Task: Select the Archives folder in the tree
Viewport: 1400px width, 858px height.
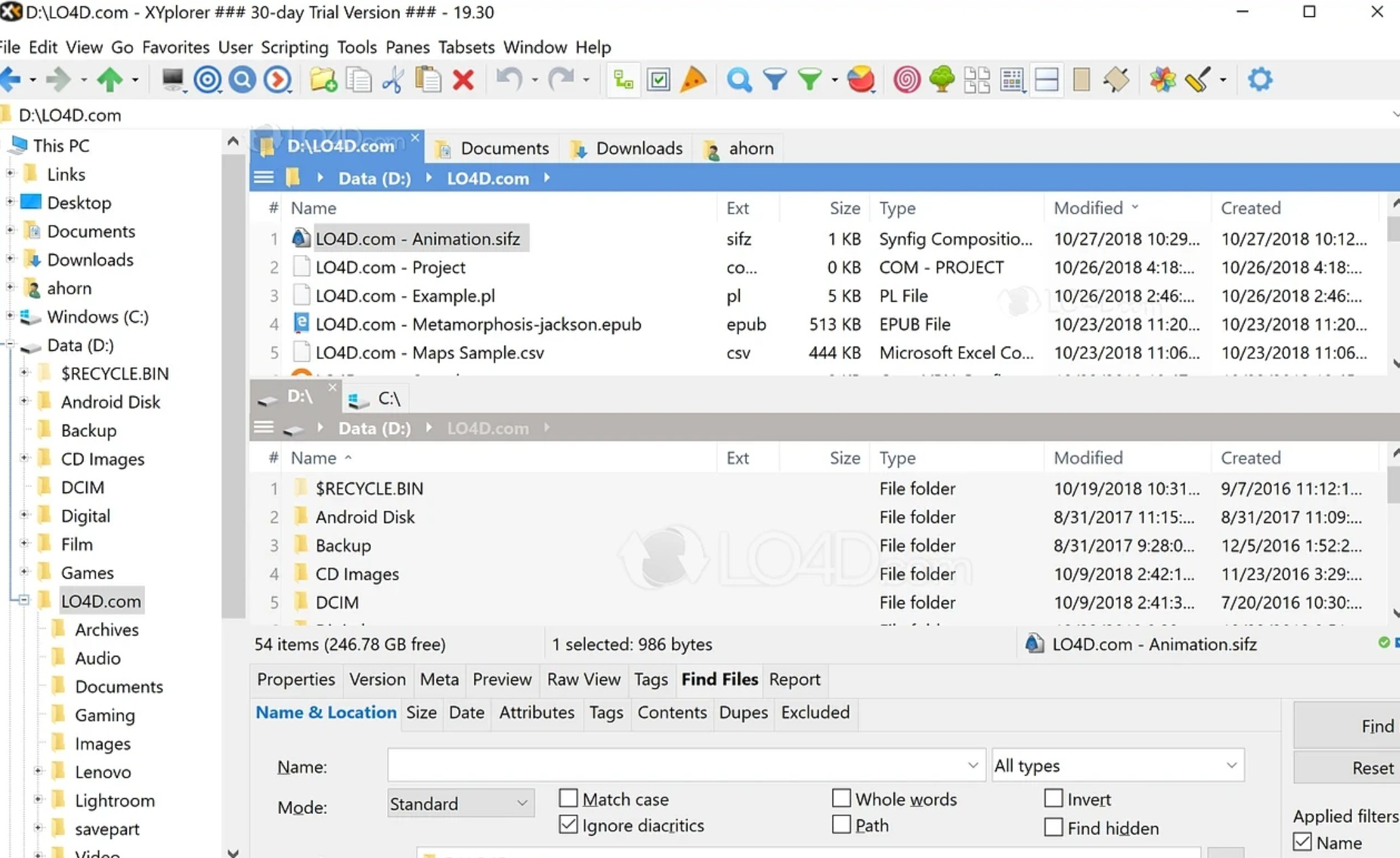Action: coord(106,629)
